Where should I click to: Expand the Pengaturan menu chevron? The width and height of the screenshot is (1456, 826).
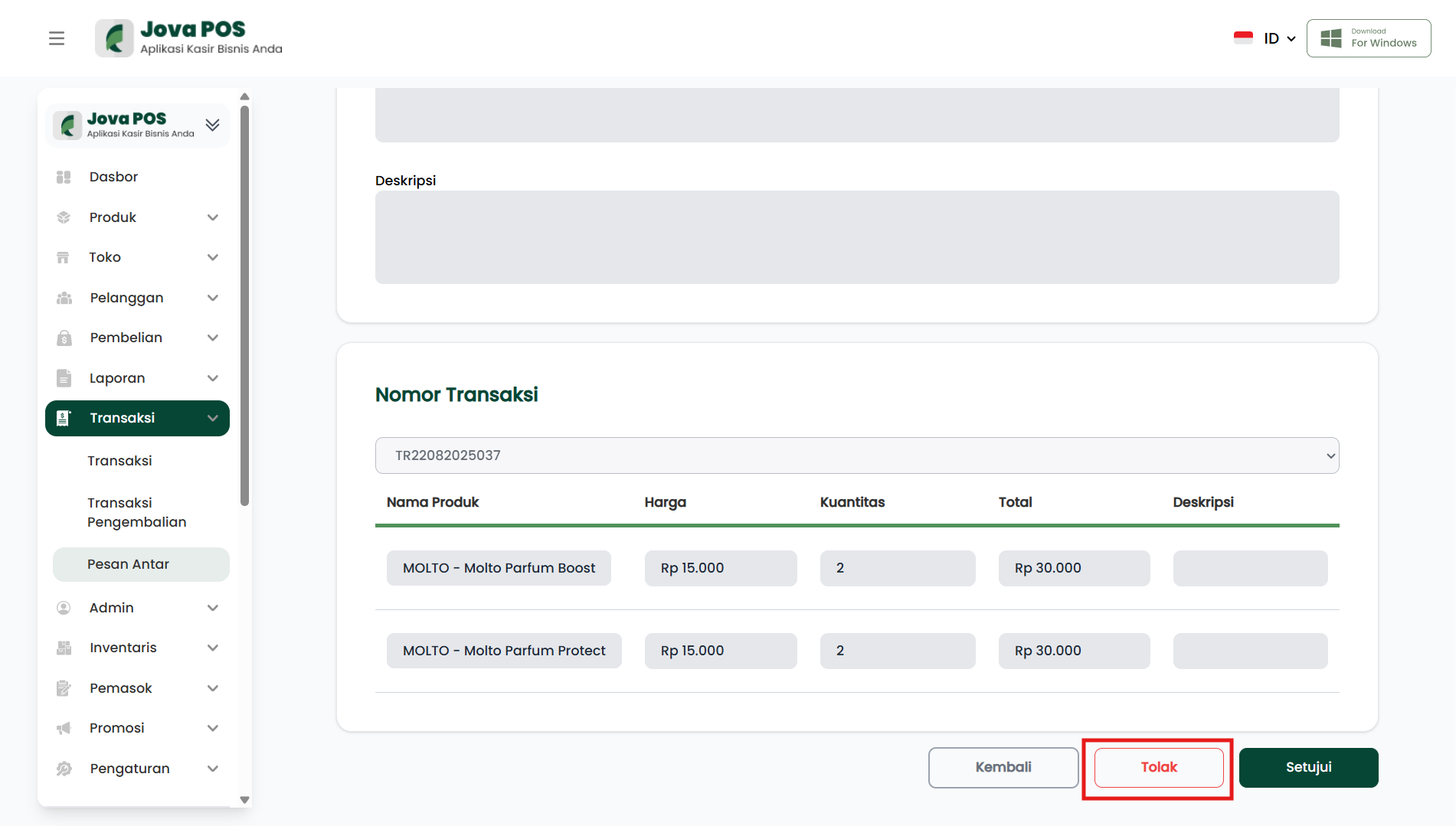[x=213, y=769]
